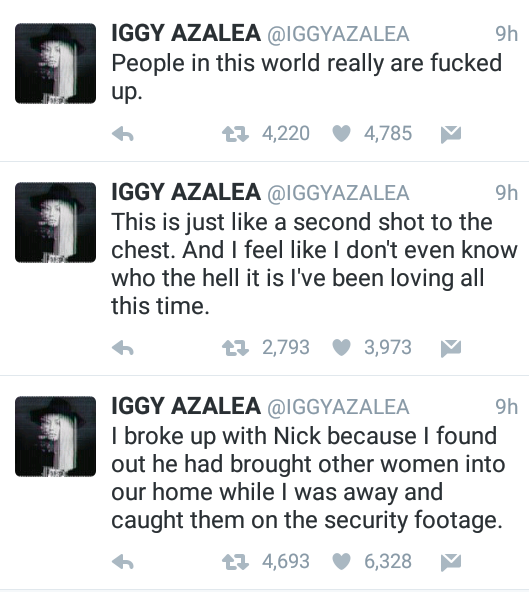
Task: Open the 9h timestamp on the second tweet
Action: pos(506,193)
